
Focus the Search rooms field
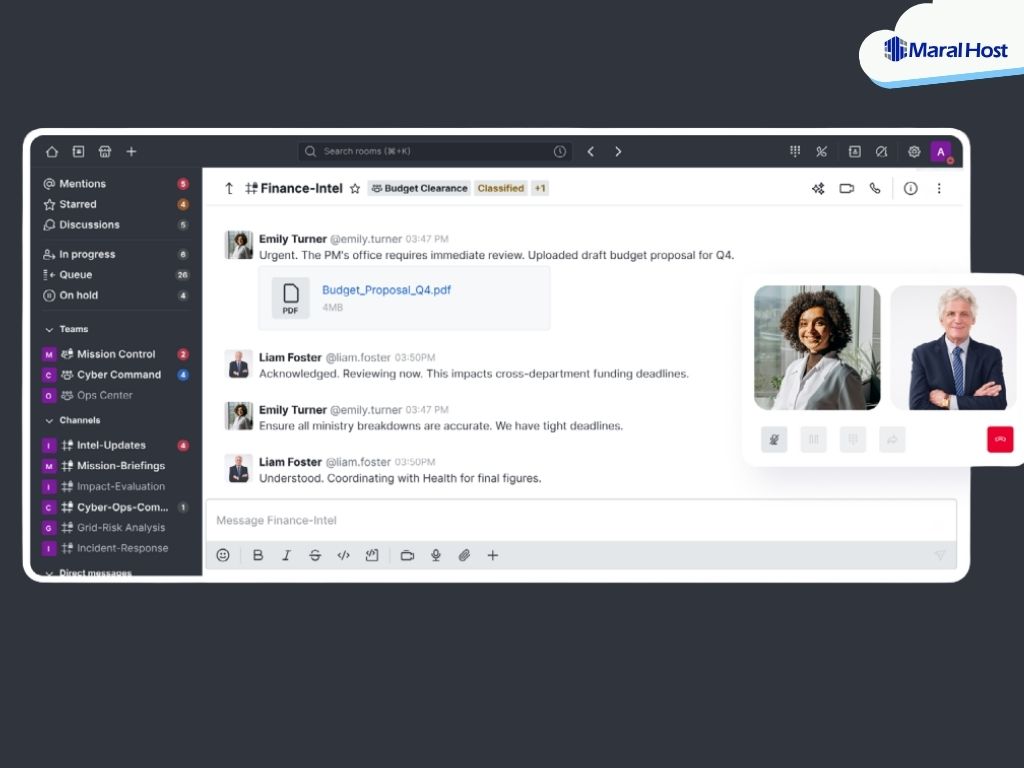tap(435, 152)
